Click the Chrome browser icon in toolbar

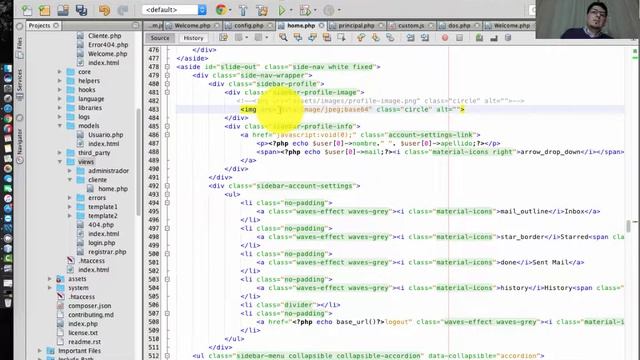tap(221, 10)
